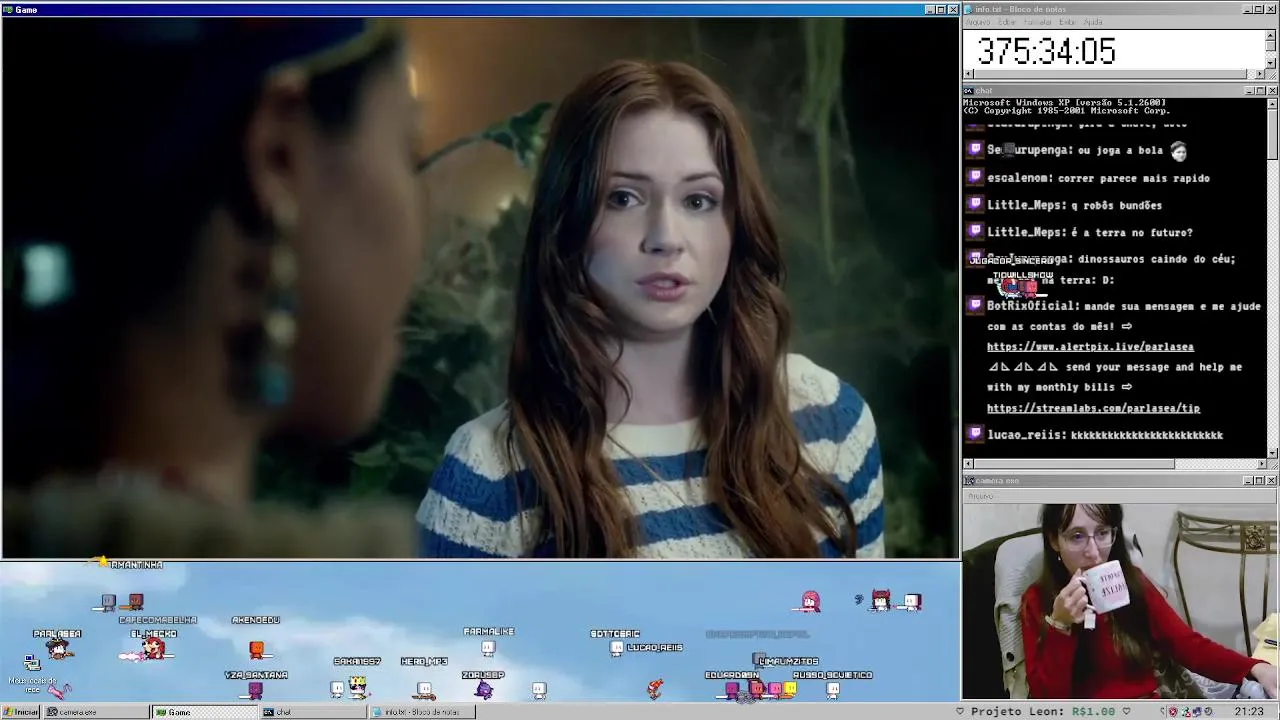Image resolution: width=1280 pixels, height=720 pixels.
Task: Click the webcam feed in camera.exe window
Action: click(1120, 600)
